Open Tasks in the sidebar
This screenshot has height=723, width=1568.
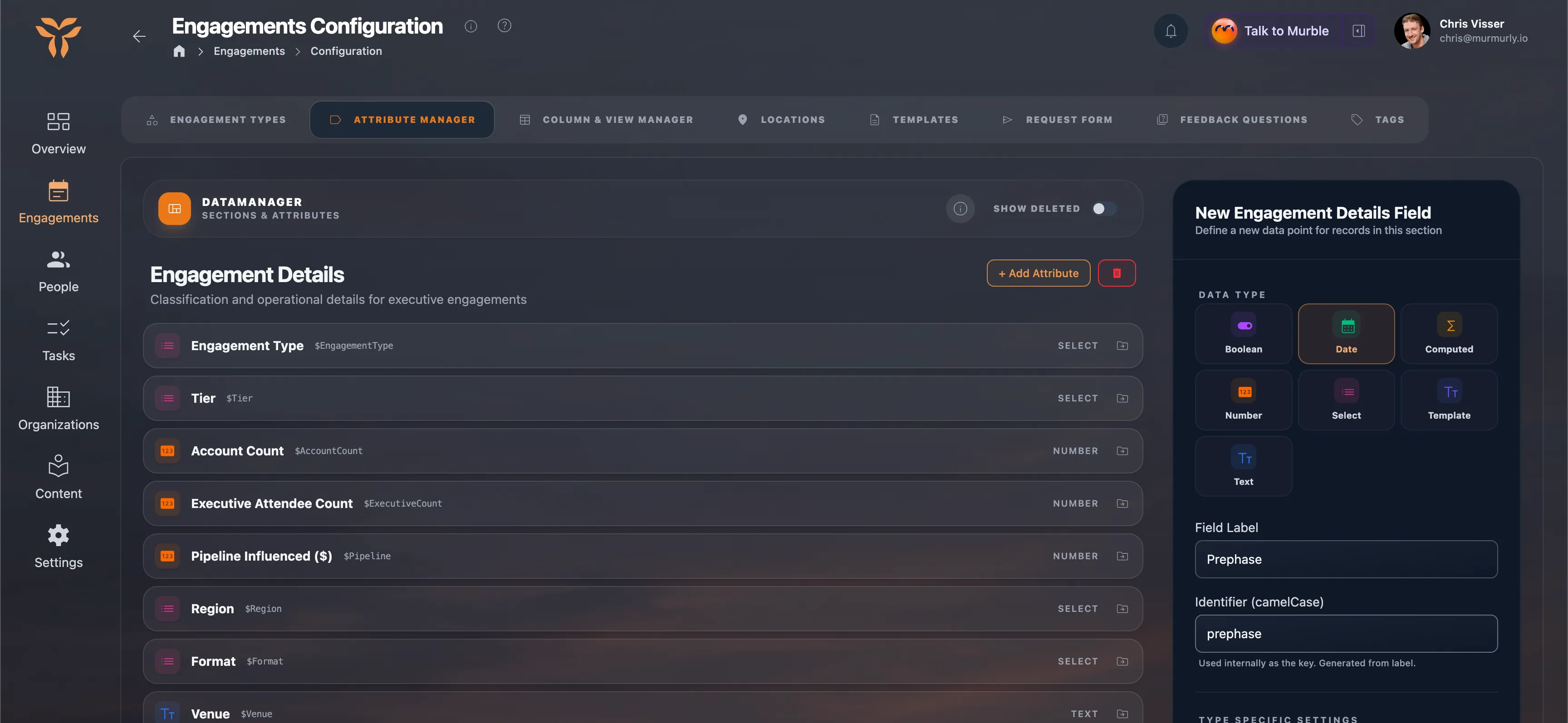[59, 340]
